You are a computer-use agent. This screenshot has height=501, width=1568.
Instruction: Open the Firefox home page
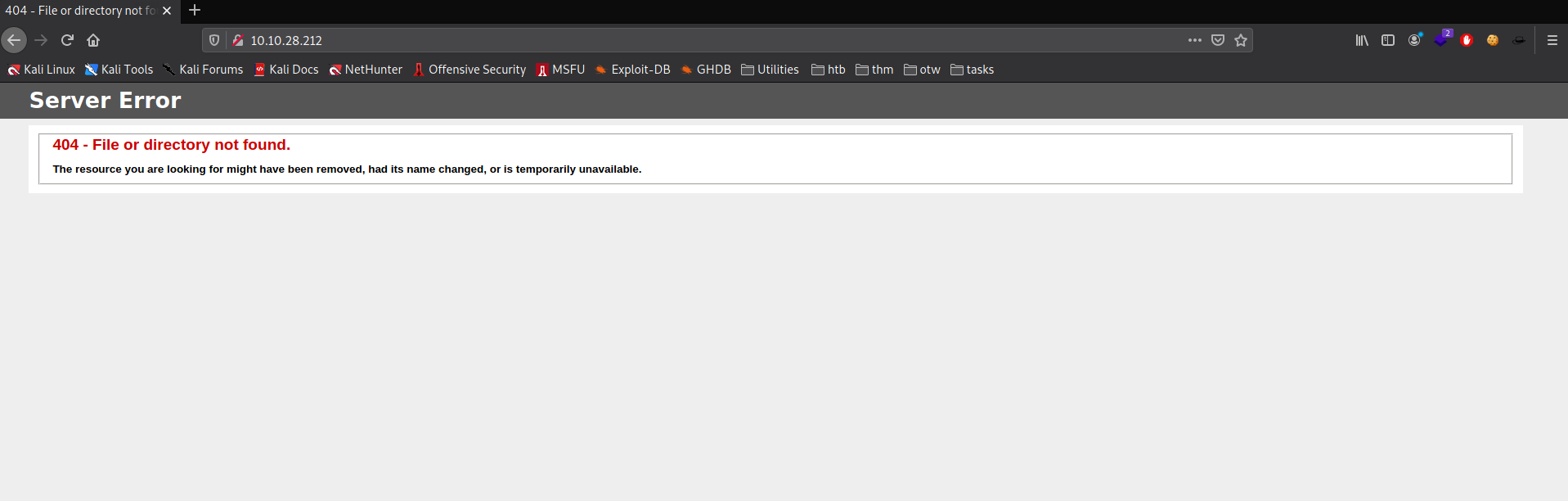93,40
